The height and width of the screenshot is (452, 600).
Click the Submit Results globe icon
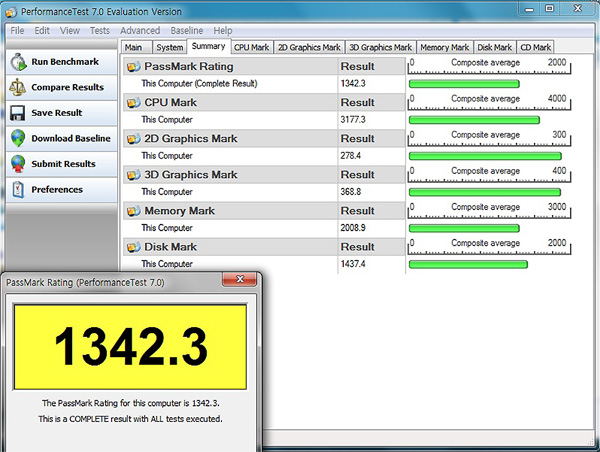tap(18, 164)
